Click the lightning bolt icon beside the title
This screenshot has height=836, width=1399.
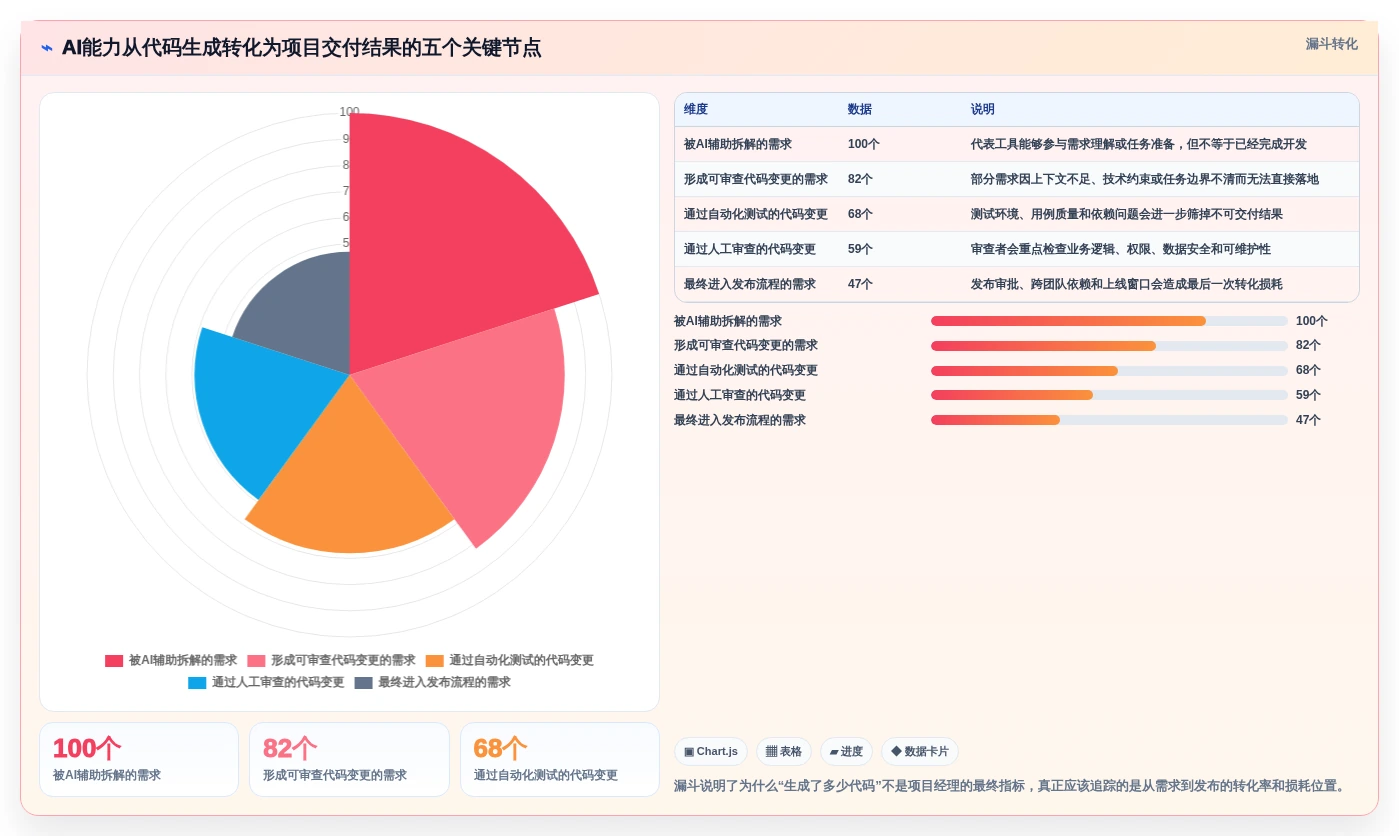(x=47, y=48)
